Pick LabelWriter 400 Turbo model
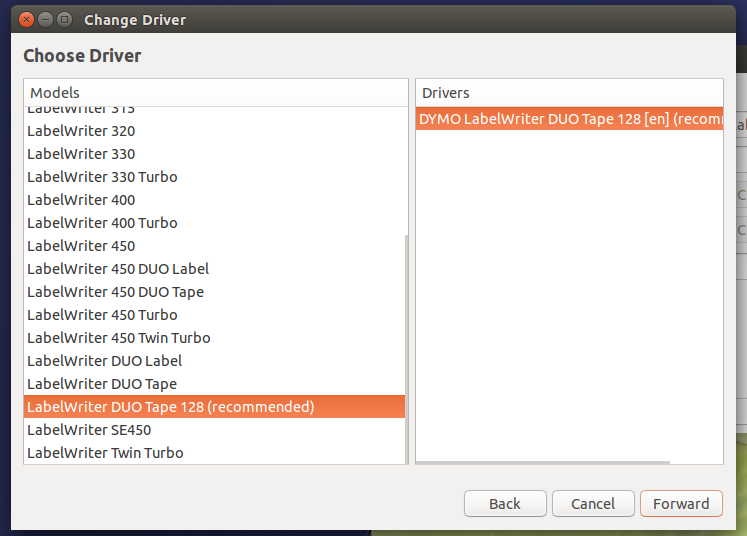Screen dimensions: 747x536 [x=214, y=223]
